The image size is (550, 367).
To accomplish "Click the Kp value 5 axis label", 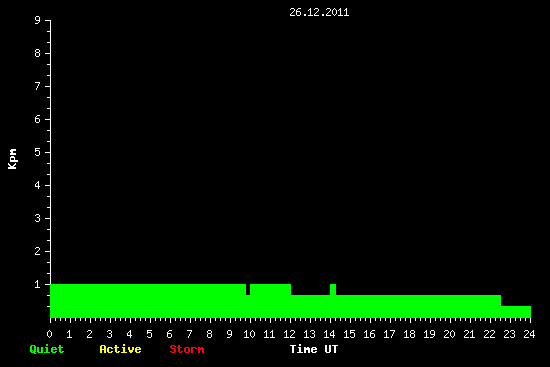I will coord(38,152).
